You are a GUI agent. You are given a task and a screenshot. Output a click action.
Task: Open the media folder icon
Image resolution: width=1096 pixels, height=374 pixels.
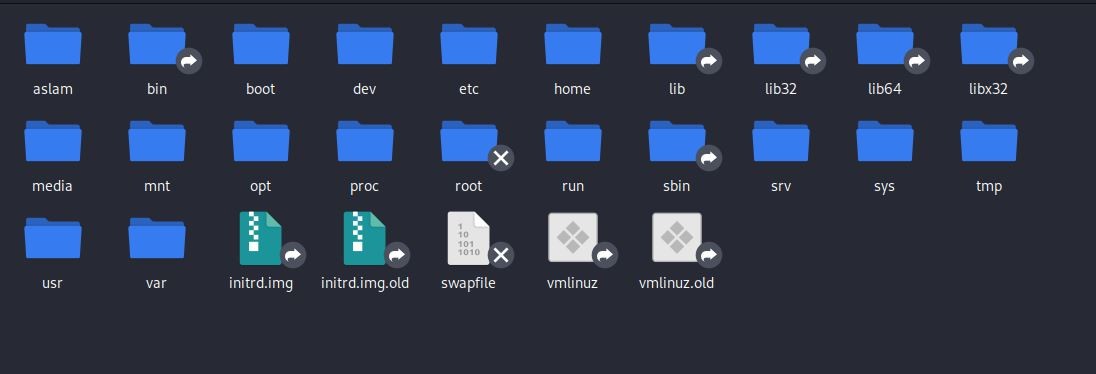[52, 141]
